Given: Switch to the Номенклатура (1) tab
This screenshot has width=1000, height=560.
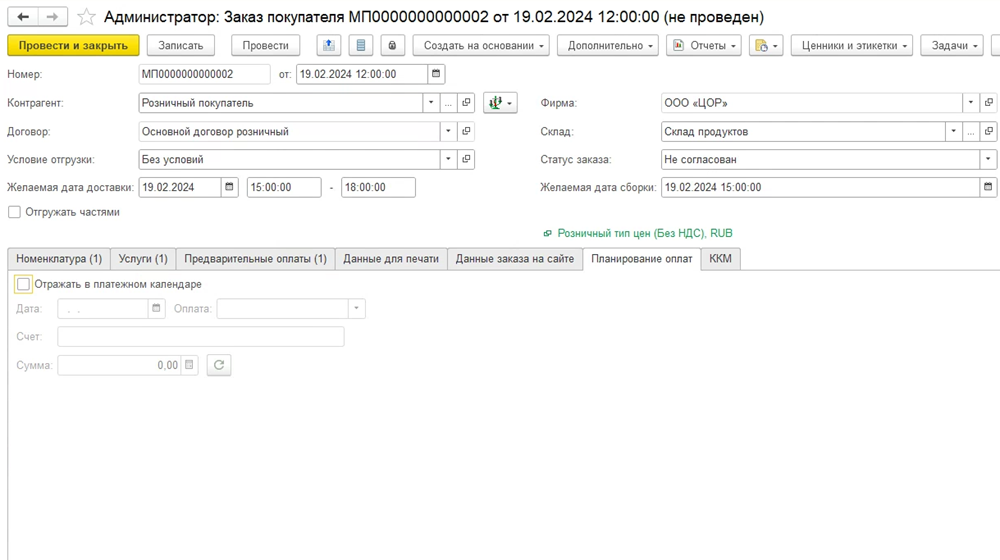Looking at the screenshot, I should (59, 258).
